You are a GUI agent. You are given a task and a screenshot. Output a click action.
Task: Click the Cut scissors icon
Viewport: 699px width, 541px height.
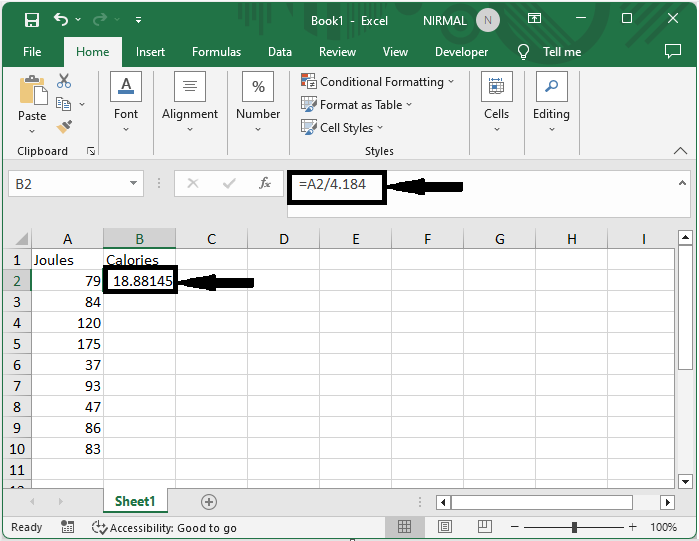(x=64, y=81)
